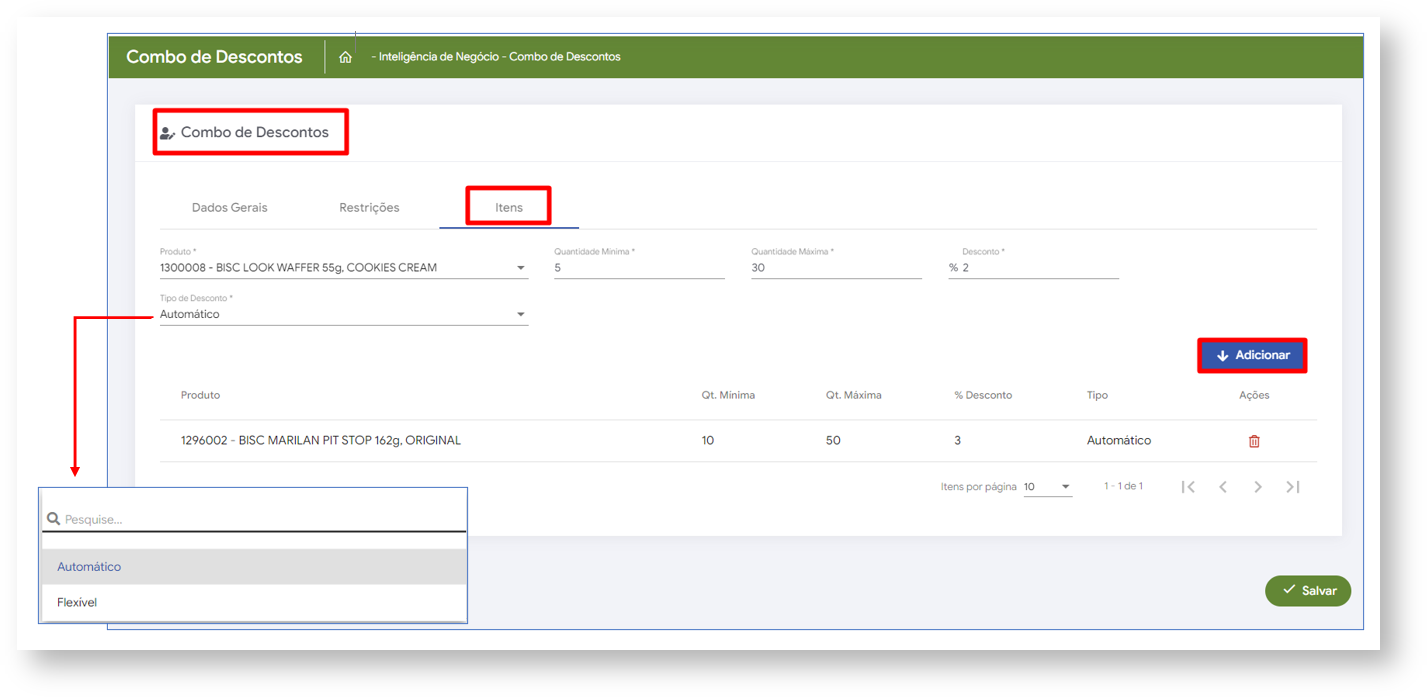Viewport: 1428px width, 698px height.
Task: Save the combo with Salvar
Action: (x=1308, y=591)
